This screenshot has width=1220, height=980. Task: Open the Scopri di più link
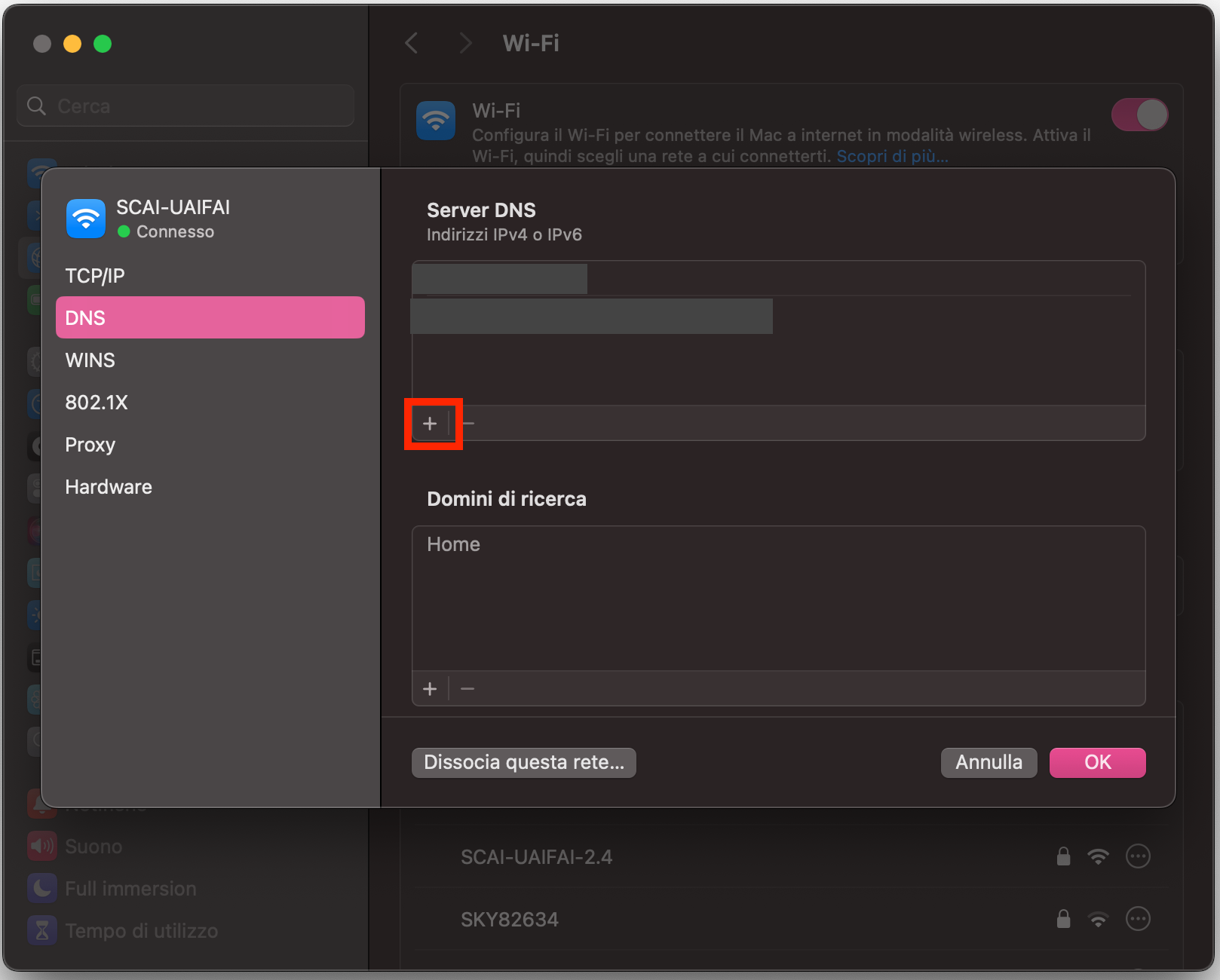(x=892, y=157)
